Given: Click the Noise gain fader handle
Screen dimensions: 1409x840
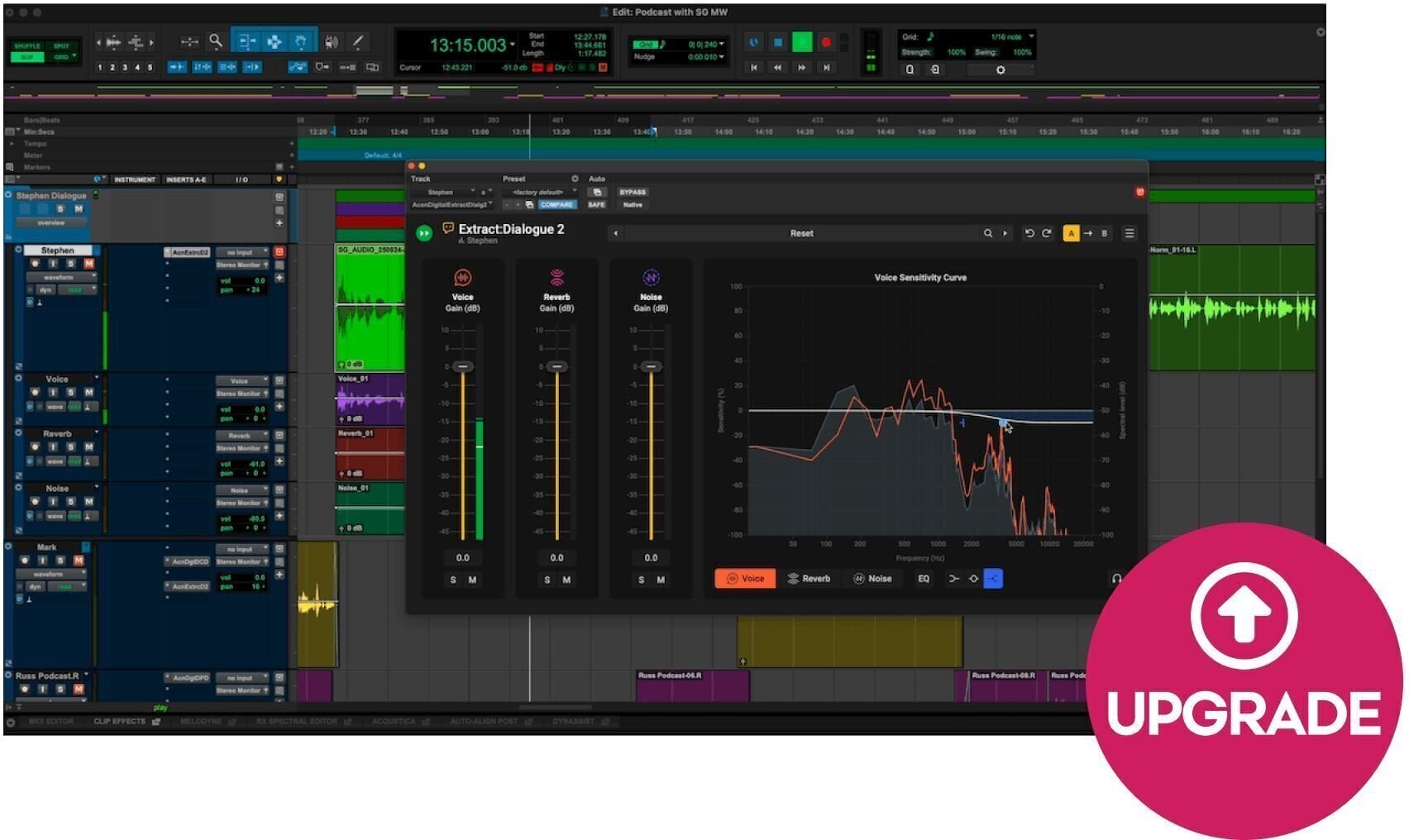Looking at the screenshot, I should pyautogui.click(x=651, y=366).
